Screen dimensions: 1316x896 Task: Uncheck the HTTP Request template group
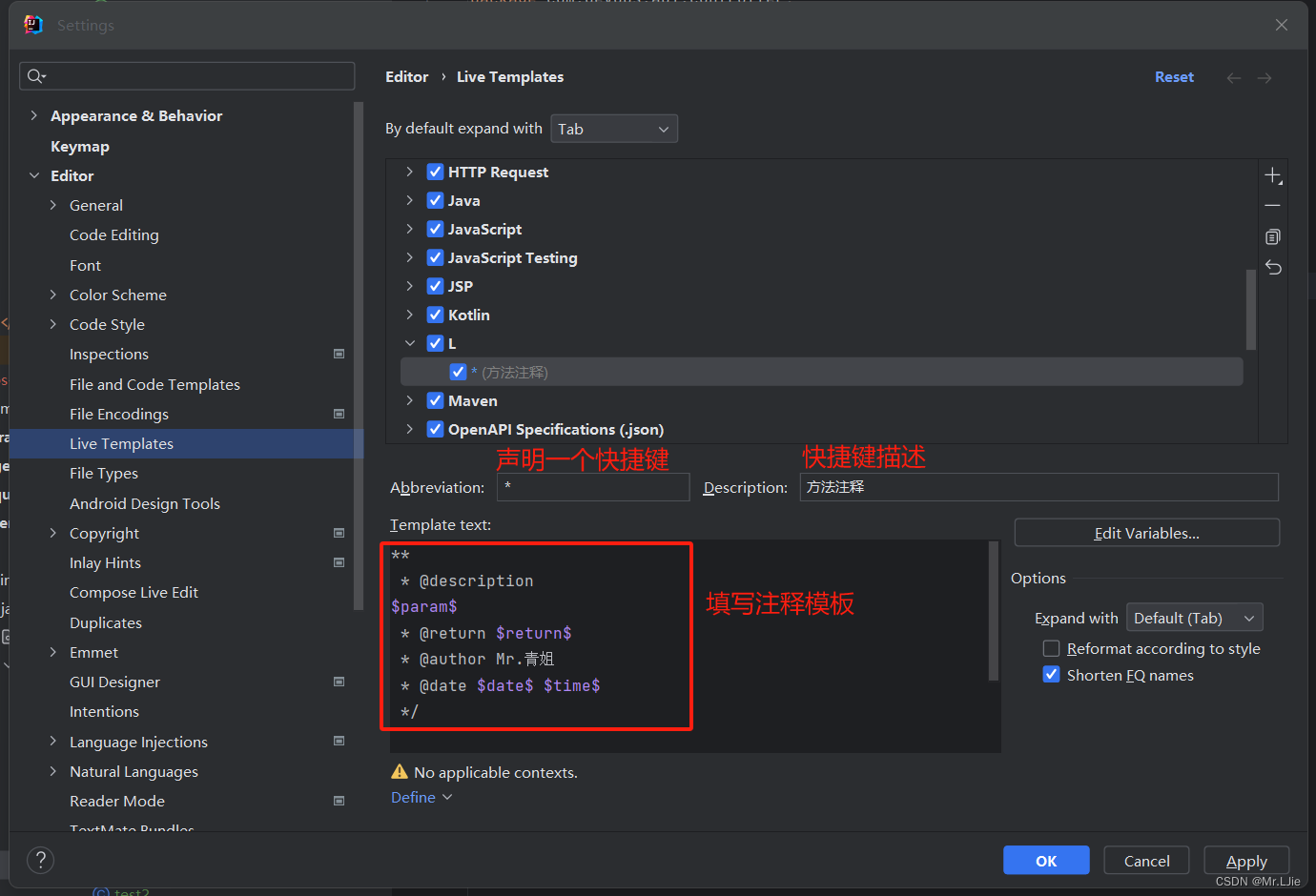click(435, 172)
